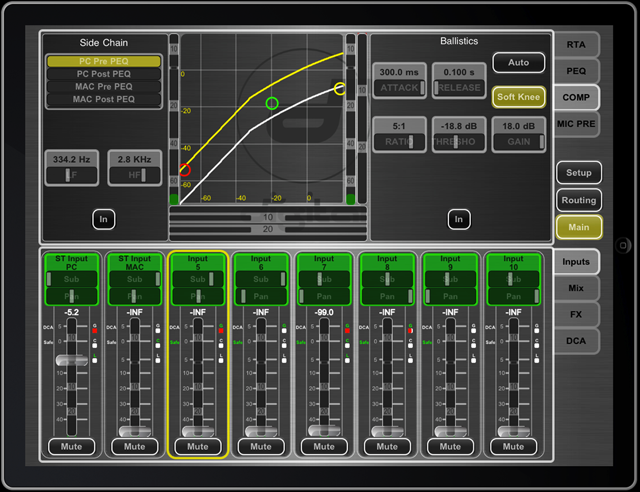Mute the Input 7 channel
Viewport: 640px width, 492px height.
pyautogui.click(x=324, y=447)
